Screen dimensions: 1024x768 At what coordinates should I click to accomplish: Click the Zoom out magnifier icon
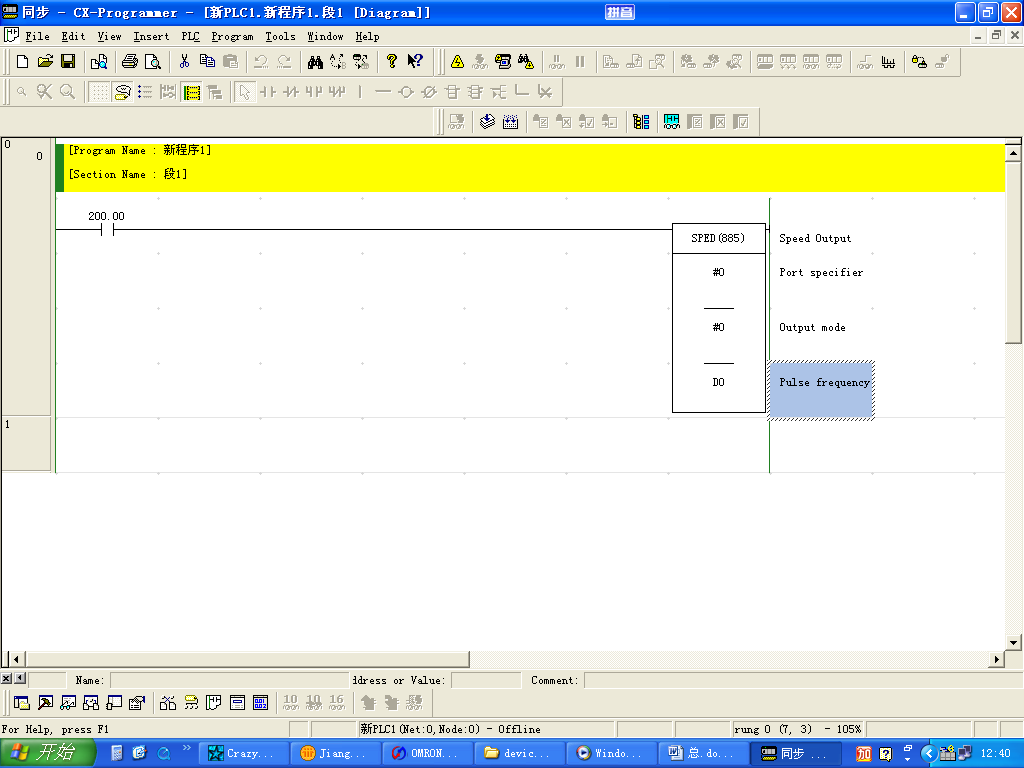pos(22,92)
